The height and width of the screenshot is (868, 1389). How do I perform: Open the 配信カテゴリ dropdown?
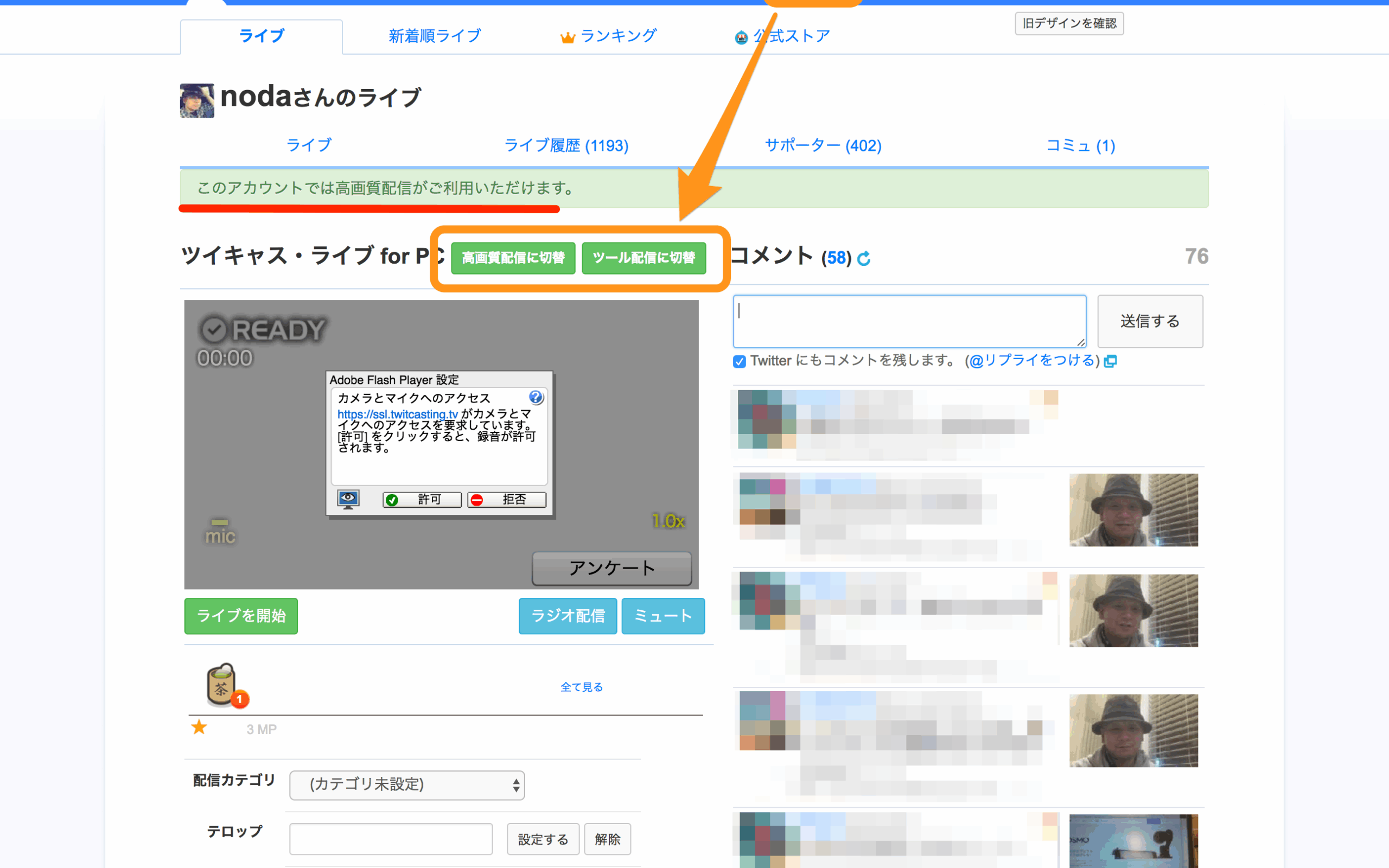point(407,785)
